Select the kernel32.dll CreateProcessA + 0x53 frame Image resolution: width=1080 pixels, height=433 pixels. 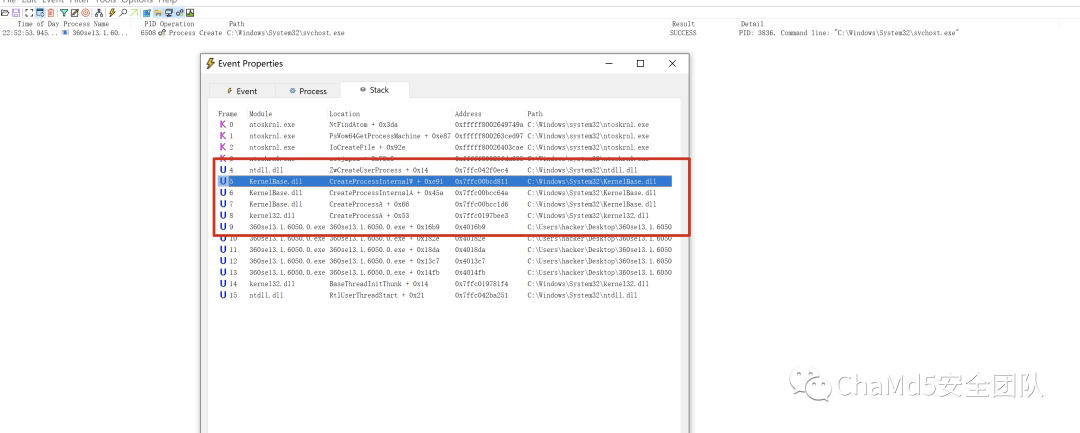pos(444,215)
